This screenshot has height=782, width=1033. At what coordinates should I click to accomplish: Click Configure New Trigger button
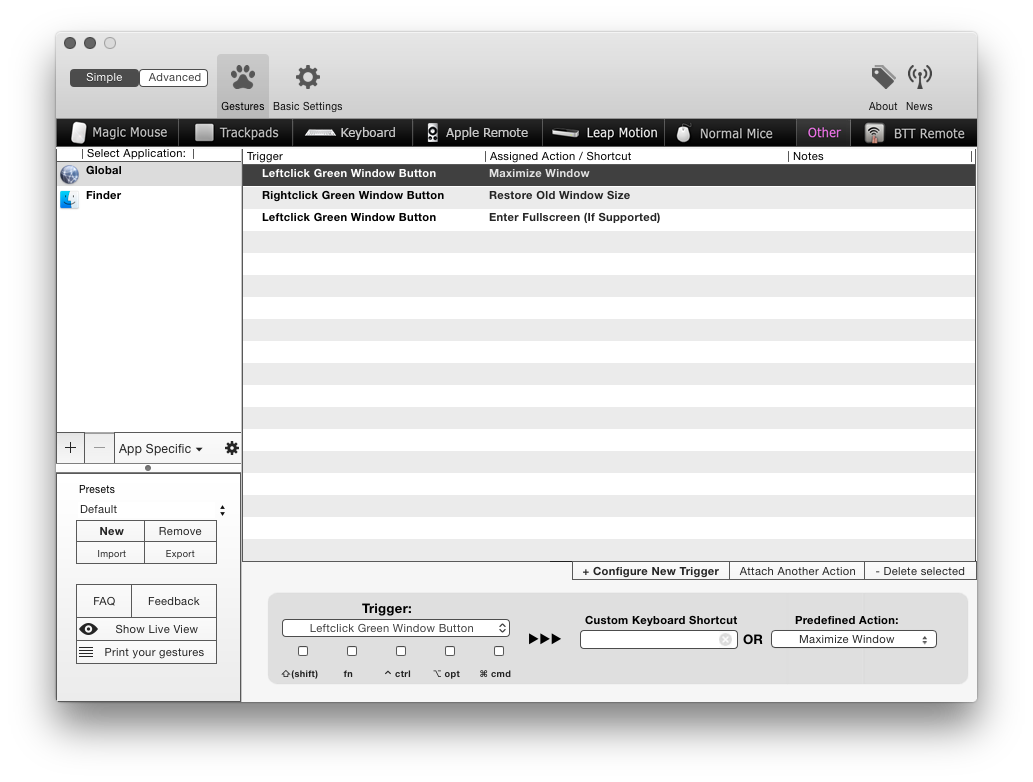click(x=650, y=571)
